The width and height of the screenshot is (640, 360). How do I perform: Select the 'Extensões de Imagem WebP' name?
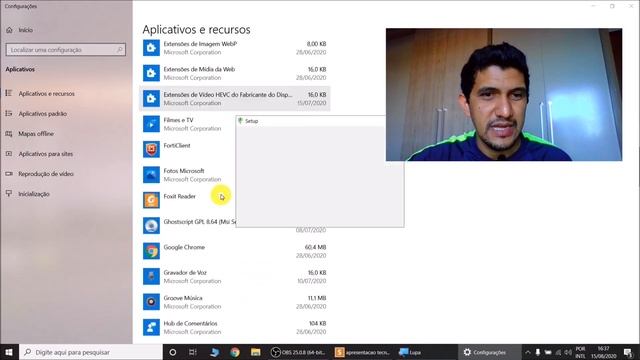(200, 44)
